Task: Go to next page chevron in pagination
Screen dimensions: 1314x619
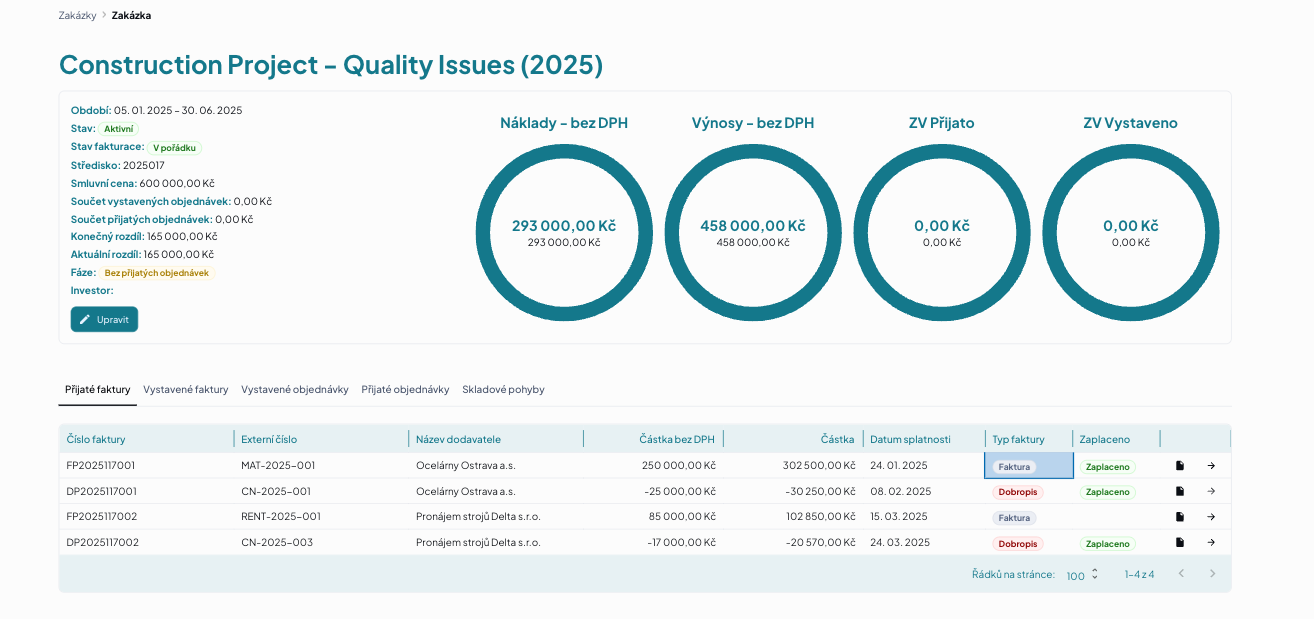Action: (1213, 574)
